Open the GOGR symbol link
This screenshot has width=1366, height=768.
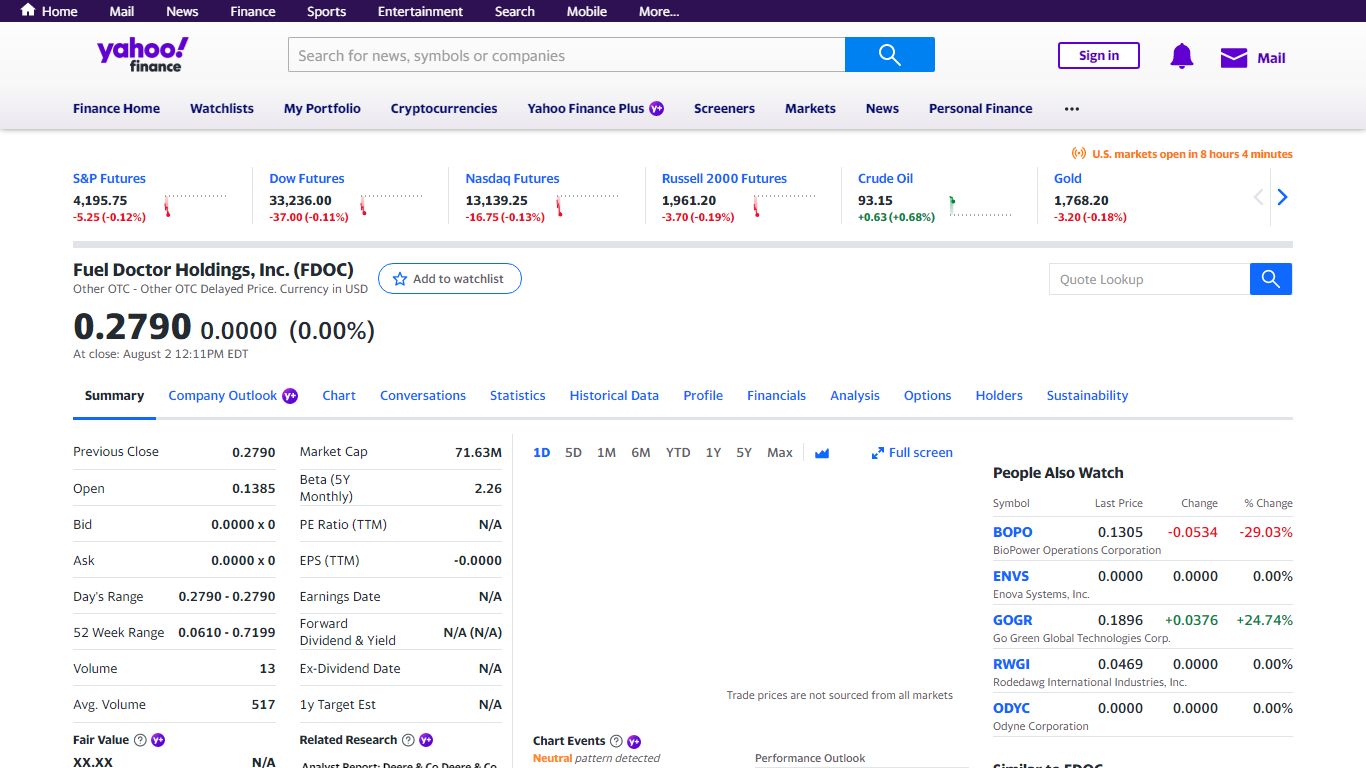(x=1012, y=620)
